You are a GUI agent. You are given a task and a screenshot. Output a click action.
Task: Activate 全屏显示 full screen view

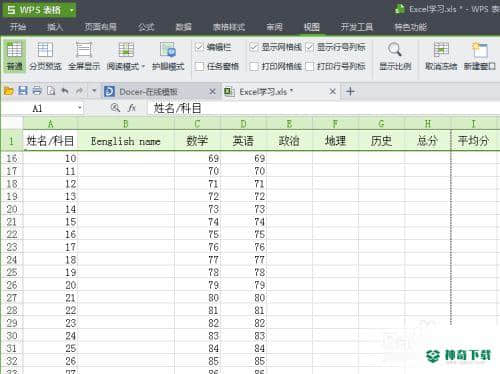tap(84, 56)
